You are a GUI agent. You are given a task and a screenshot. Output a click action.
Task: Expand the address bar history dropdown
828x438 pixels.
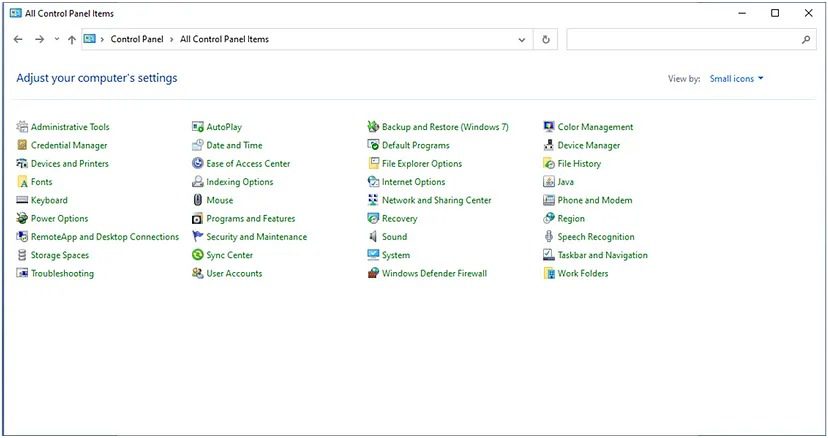522,40
